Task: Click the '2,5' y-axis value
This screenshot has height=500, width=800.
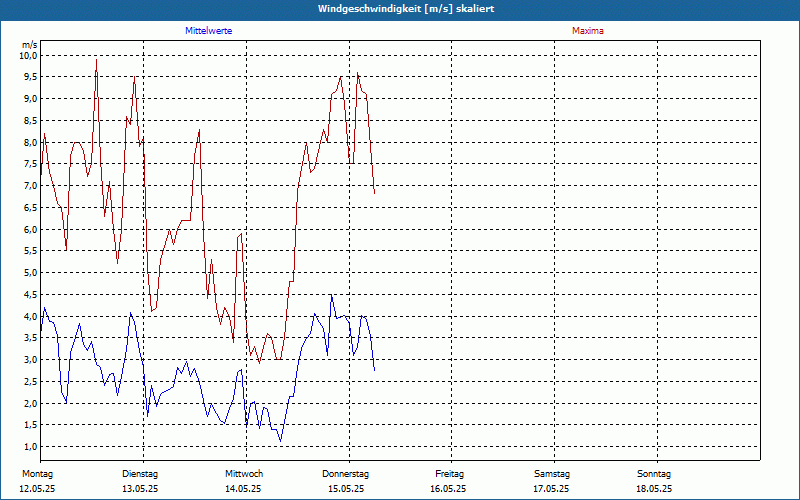Action: pos(31,382)
